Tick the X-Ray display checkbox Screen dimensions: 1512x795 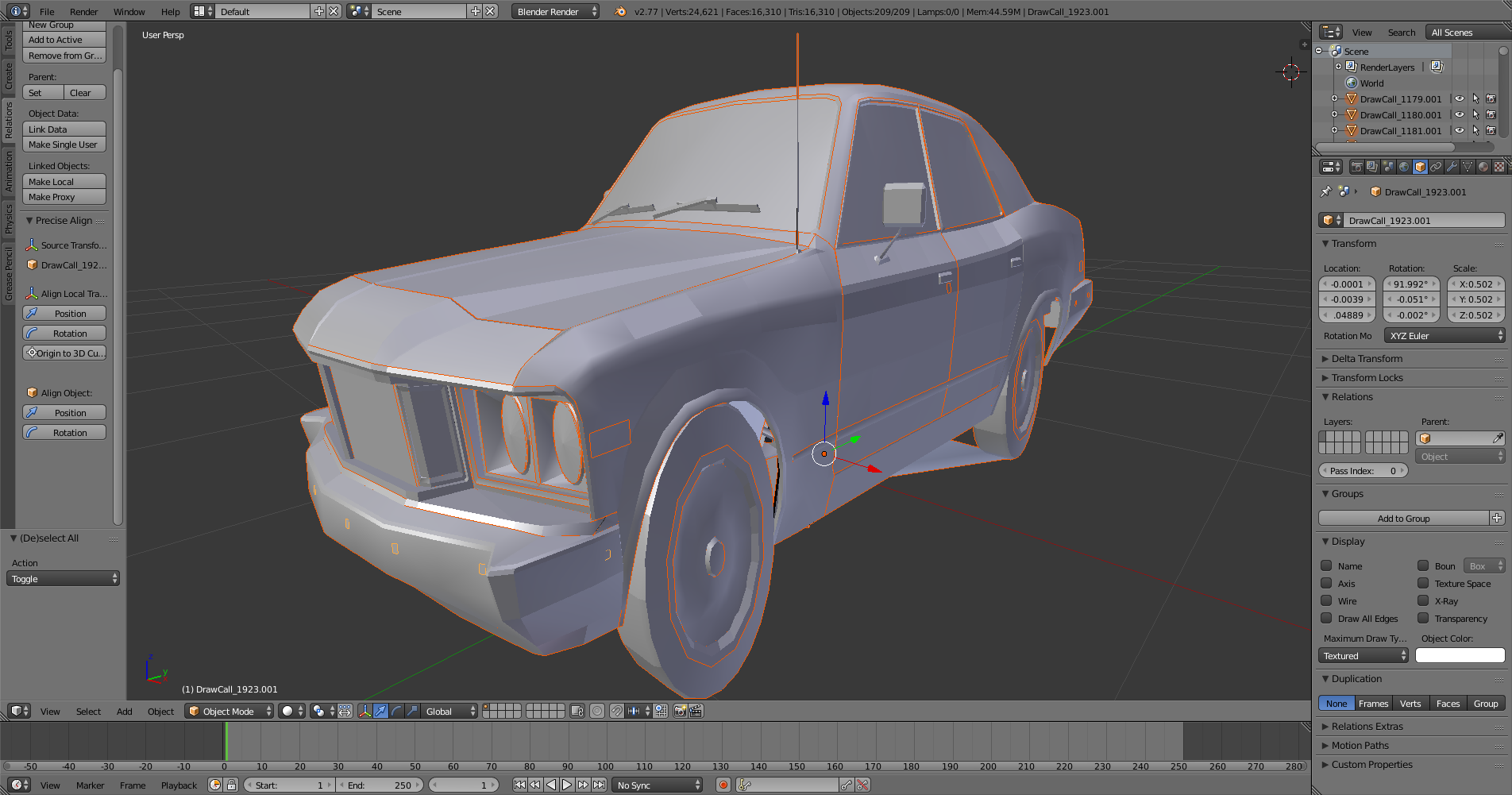click(x=1423, y=601)
